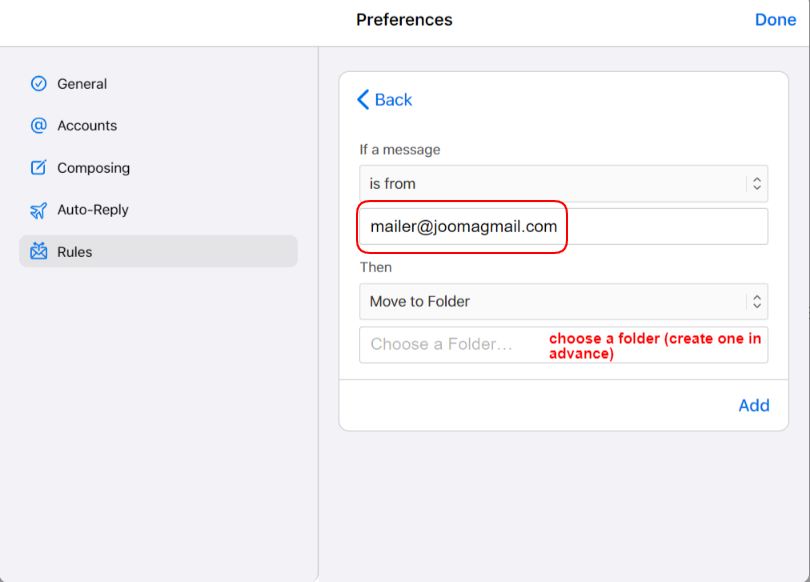Return to rules list via Back text

tap(394, 100)
